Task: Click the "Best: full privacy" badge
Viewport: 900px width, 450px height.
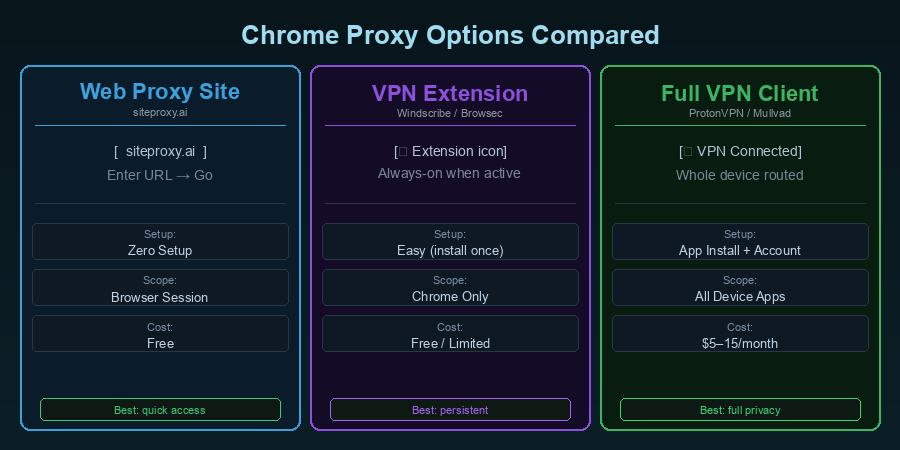Action: 740,410
